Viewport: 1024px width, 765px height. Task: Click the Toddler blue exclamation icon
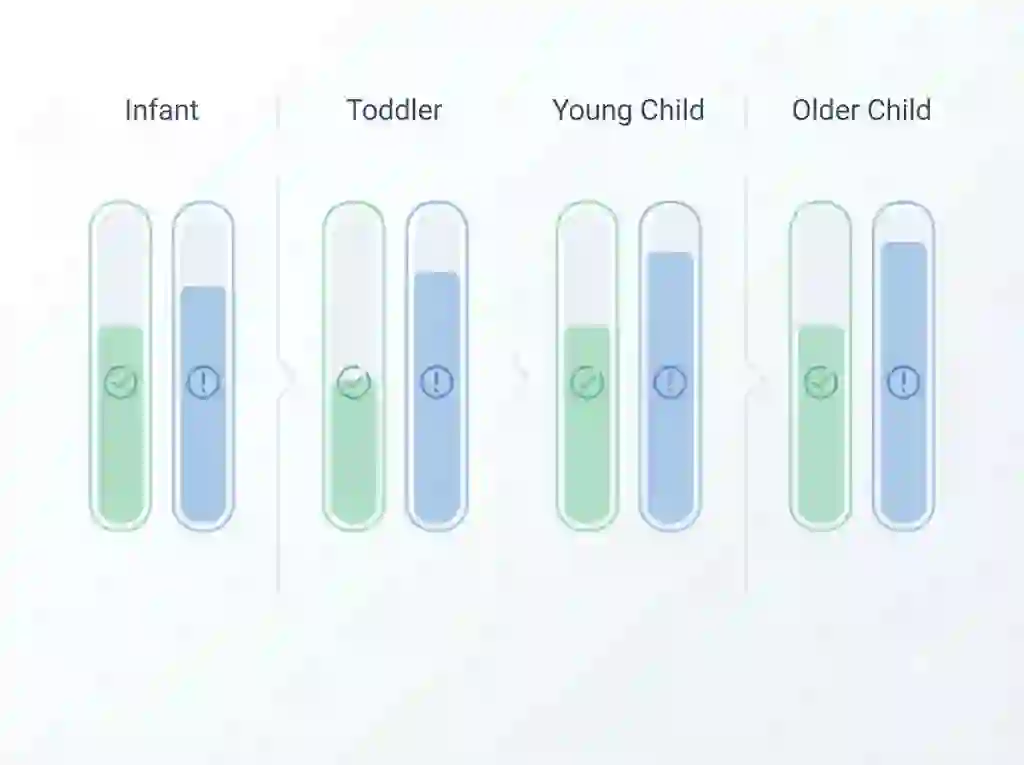pyautogui.click(x=437, y=382)
